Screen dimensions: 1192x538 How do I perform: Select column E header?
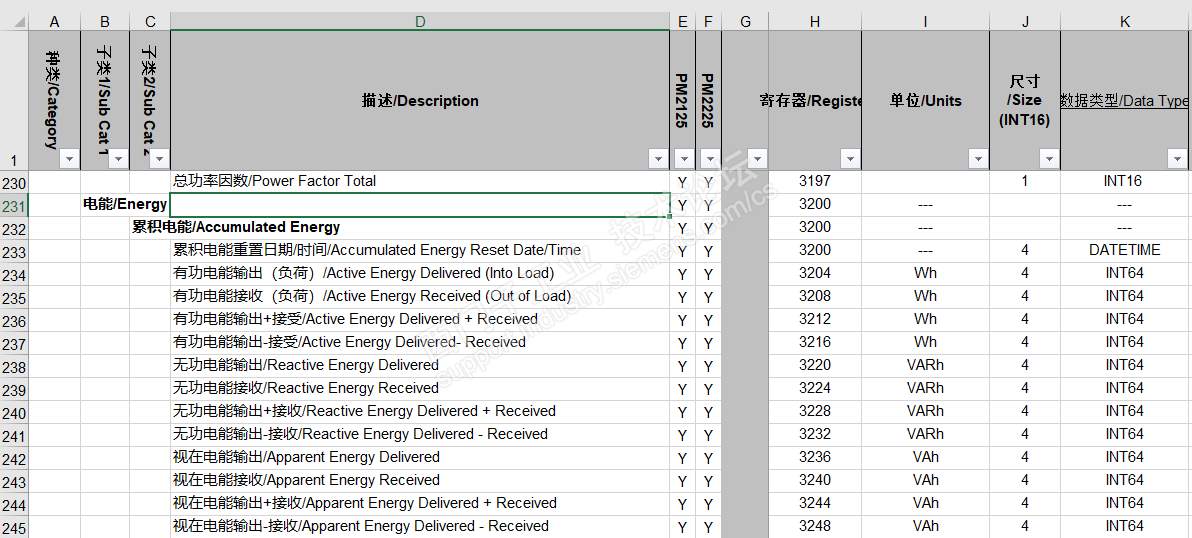coord(683,22)
